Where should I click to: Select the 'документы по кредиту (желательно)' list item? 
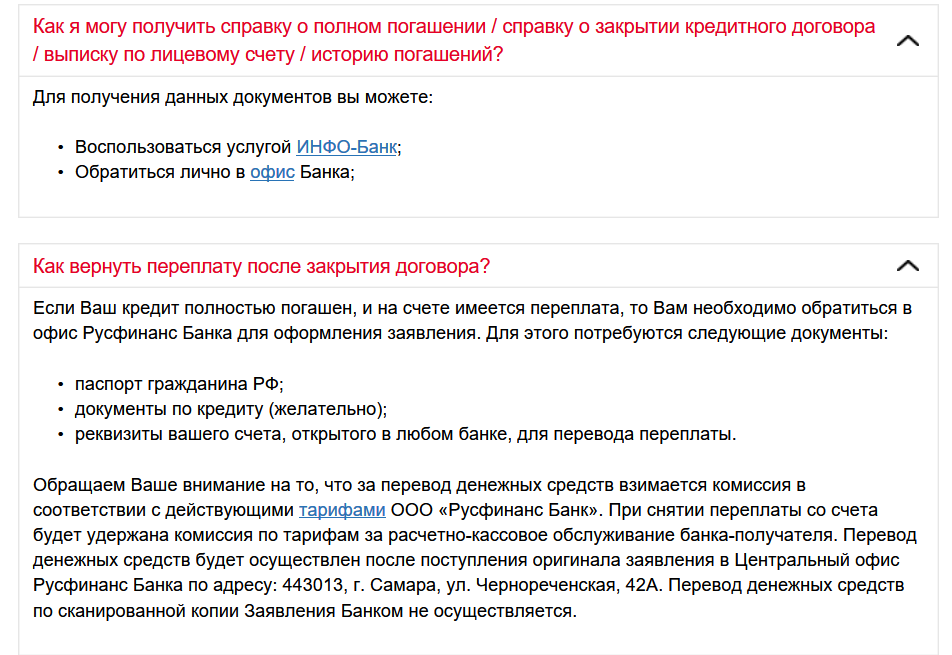pos(230,410)
